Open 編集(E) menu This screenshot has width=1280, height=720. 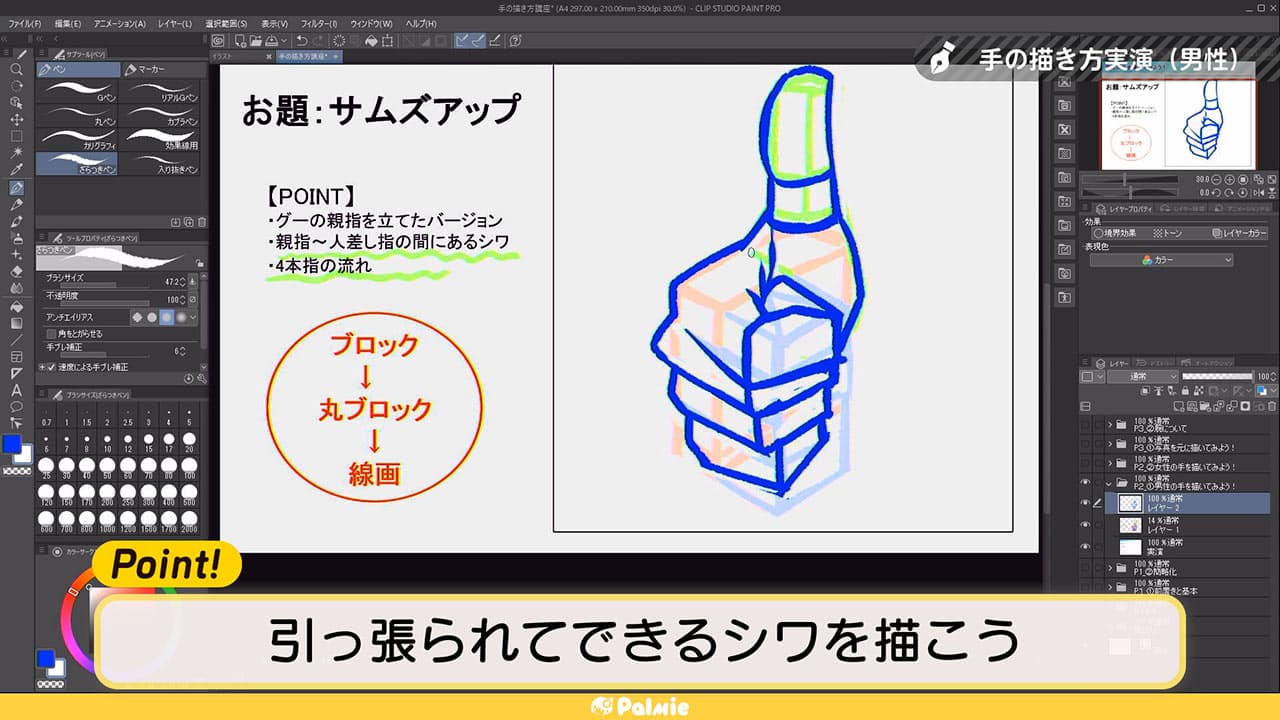(69, 23)
